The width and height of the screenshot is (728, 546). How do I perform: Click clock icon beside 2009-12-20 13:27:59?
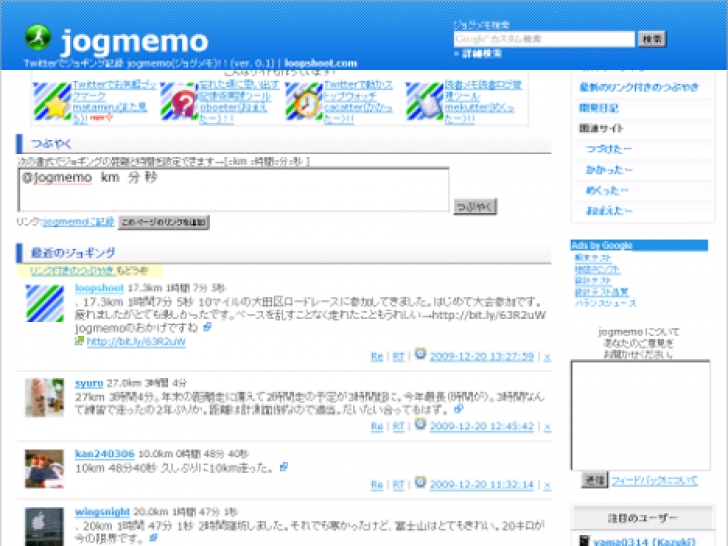[x=420, y=354]
